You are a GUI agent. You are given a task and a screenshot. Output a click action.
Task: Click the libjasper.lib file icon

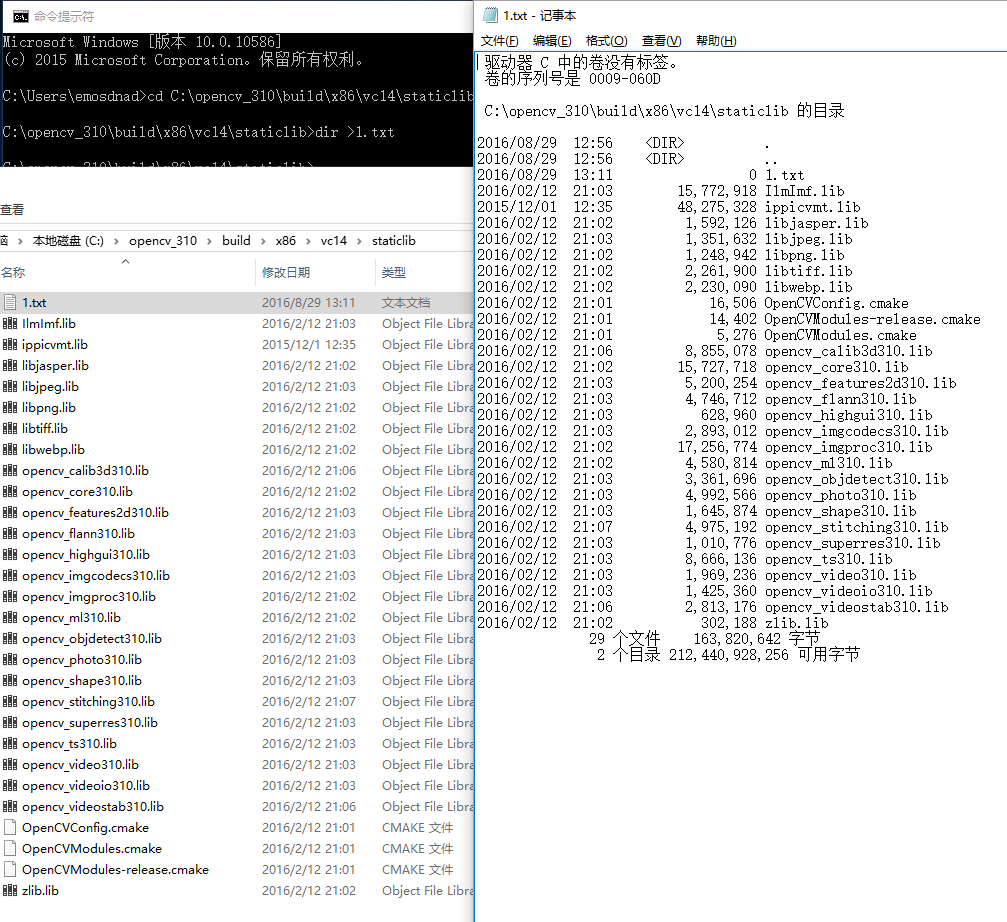tap(10, 365)
